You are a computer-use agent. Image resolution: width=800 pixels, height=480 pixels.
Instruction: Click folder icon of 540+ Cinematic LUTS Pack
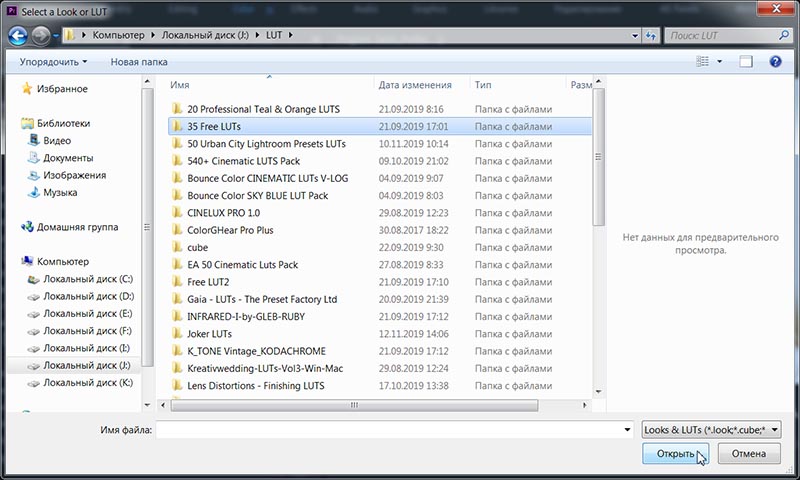point(177,161)
